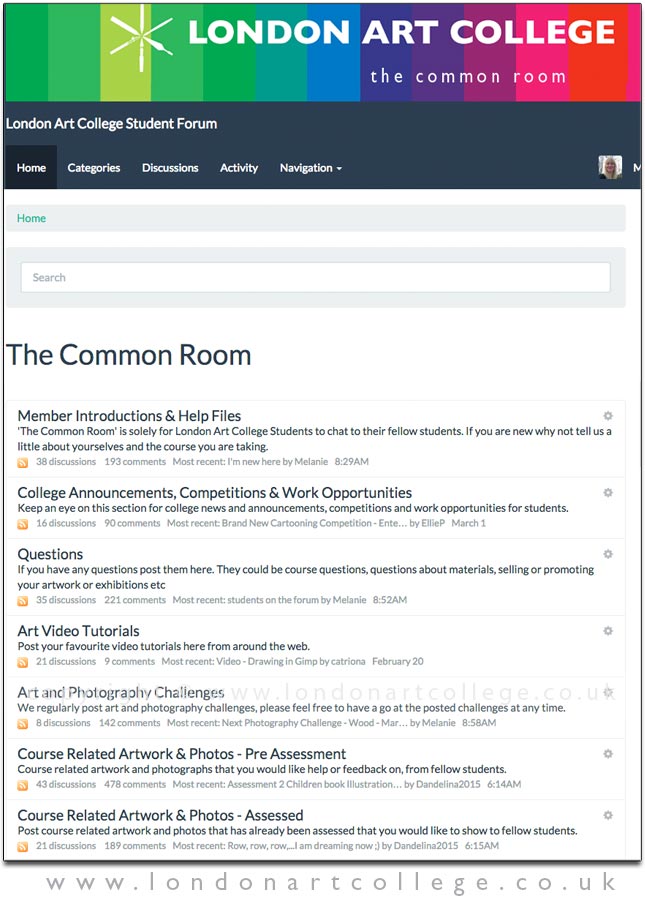Open options gear for Pre Assessment category
Viewport: 645px width, 902px height.
coord(608,754)
